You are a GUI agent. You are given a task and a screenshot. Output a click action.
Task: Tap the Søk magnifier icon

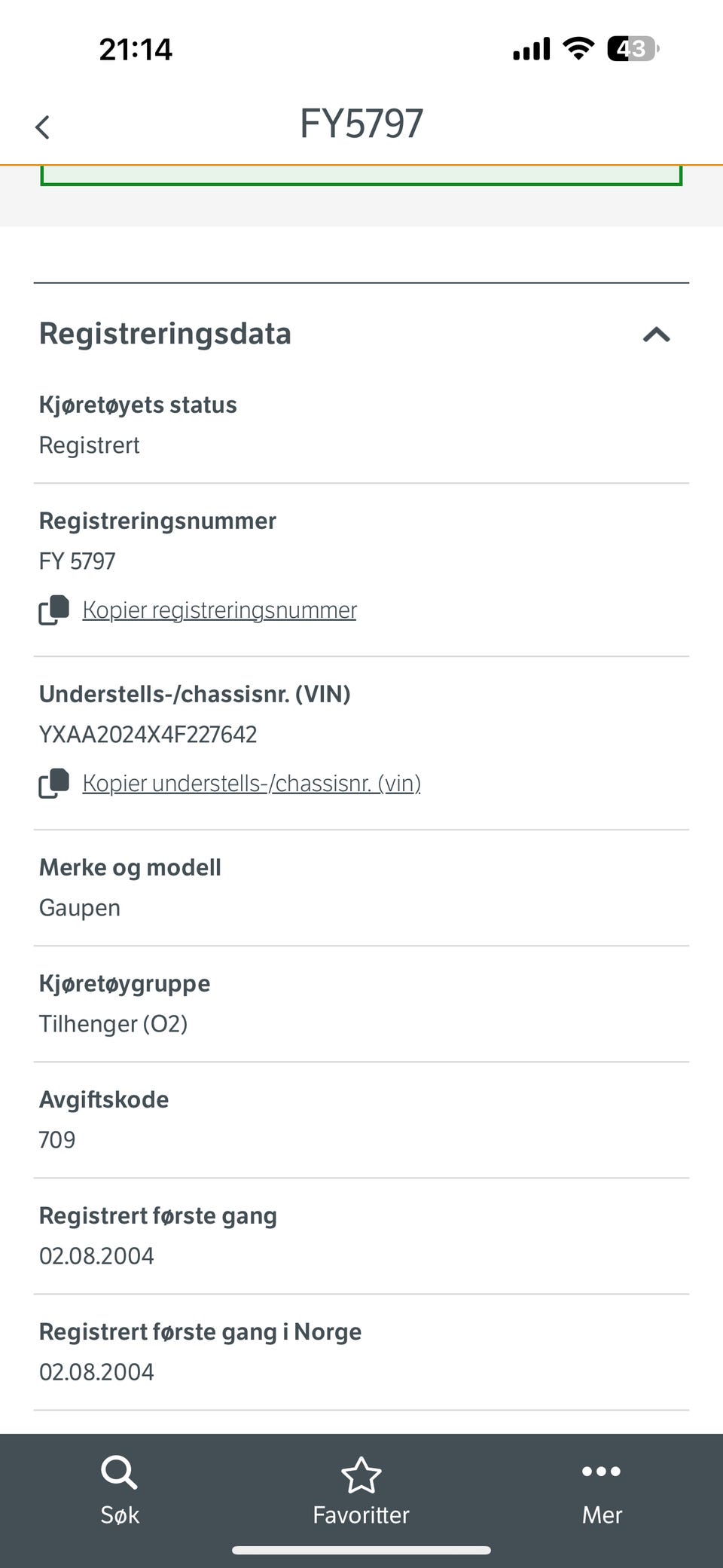[x=119, y=1472]
